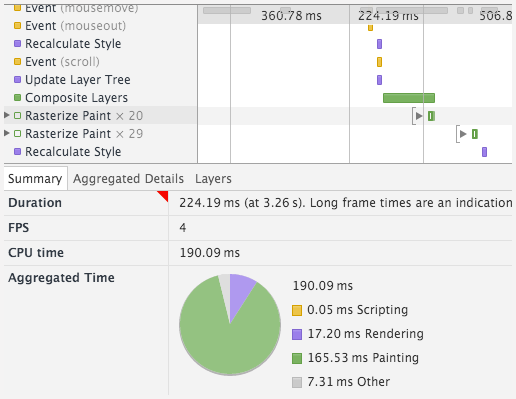The height and width of the screenshot is (399, 516).
Task: Click the Event (mouseout) record
Action: [x=75, y=26]
